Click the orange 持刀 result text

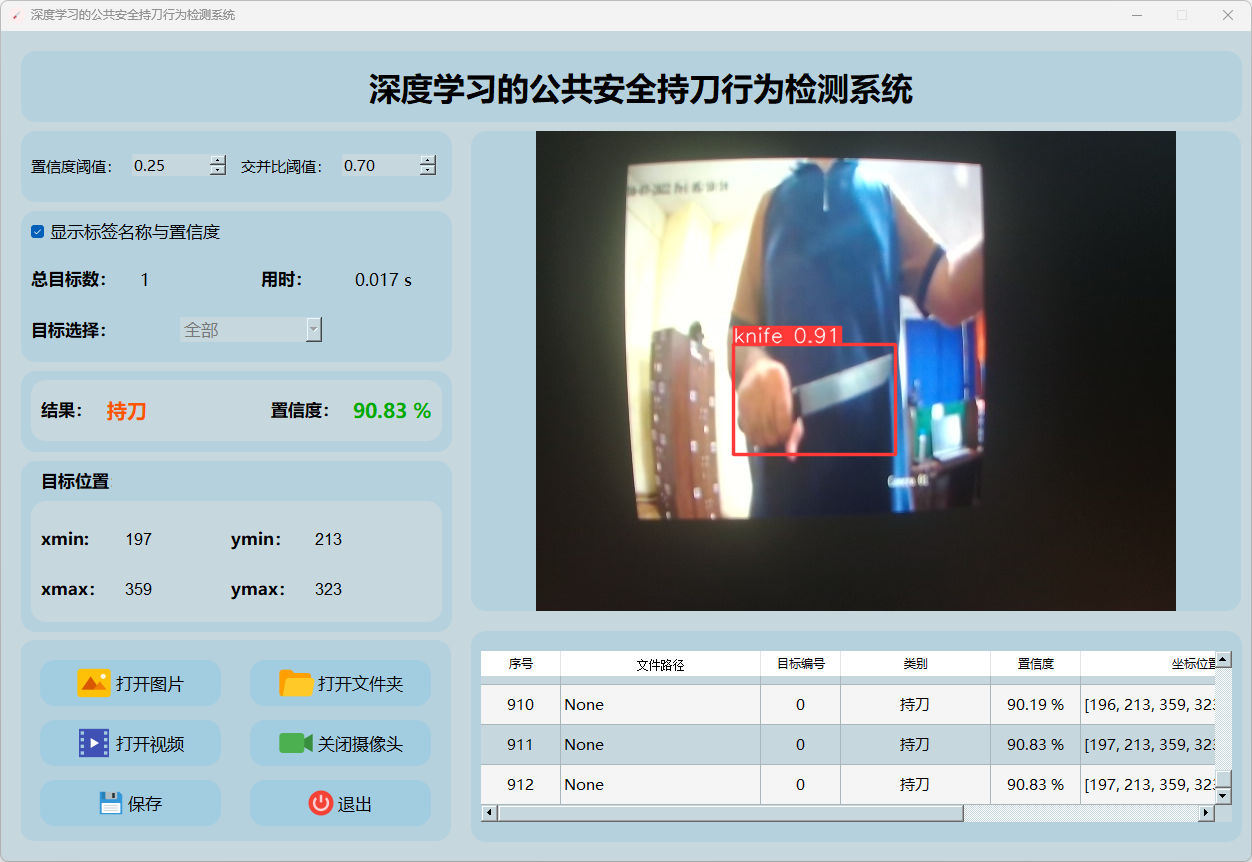tap(126, 411)
